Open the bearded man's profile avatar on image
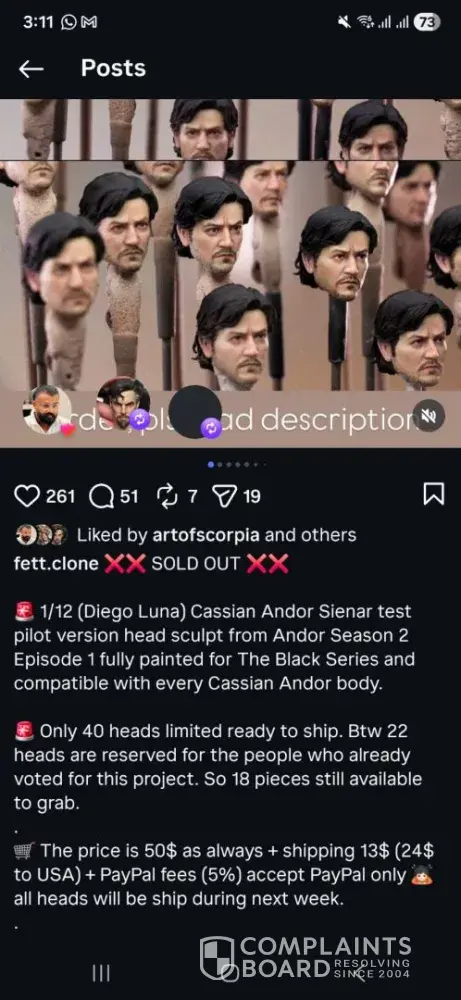The height and width of the screenshot is (1000, 461). click(47, 411)
